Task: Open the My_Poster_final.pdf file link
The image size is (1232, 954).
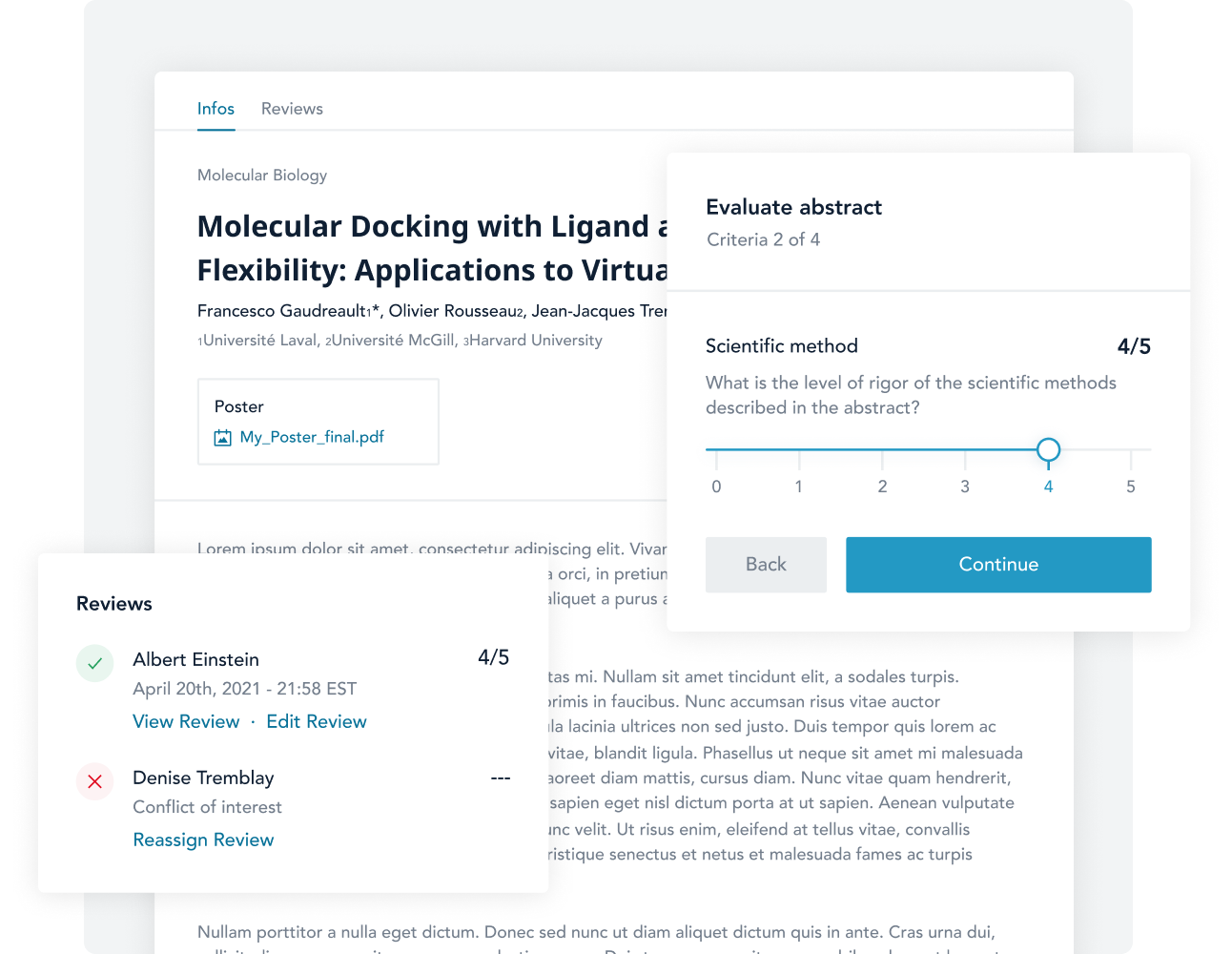Action: [312, 437]
